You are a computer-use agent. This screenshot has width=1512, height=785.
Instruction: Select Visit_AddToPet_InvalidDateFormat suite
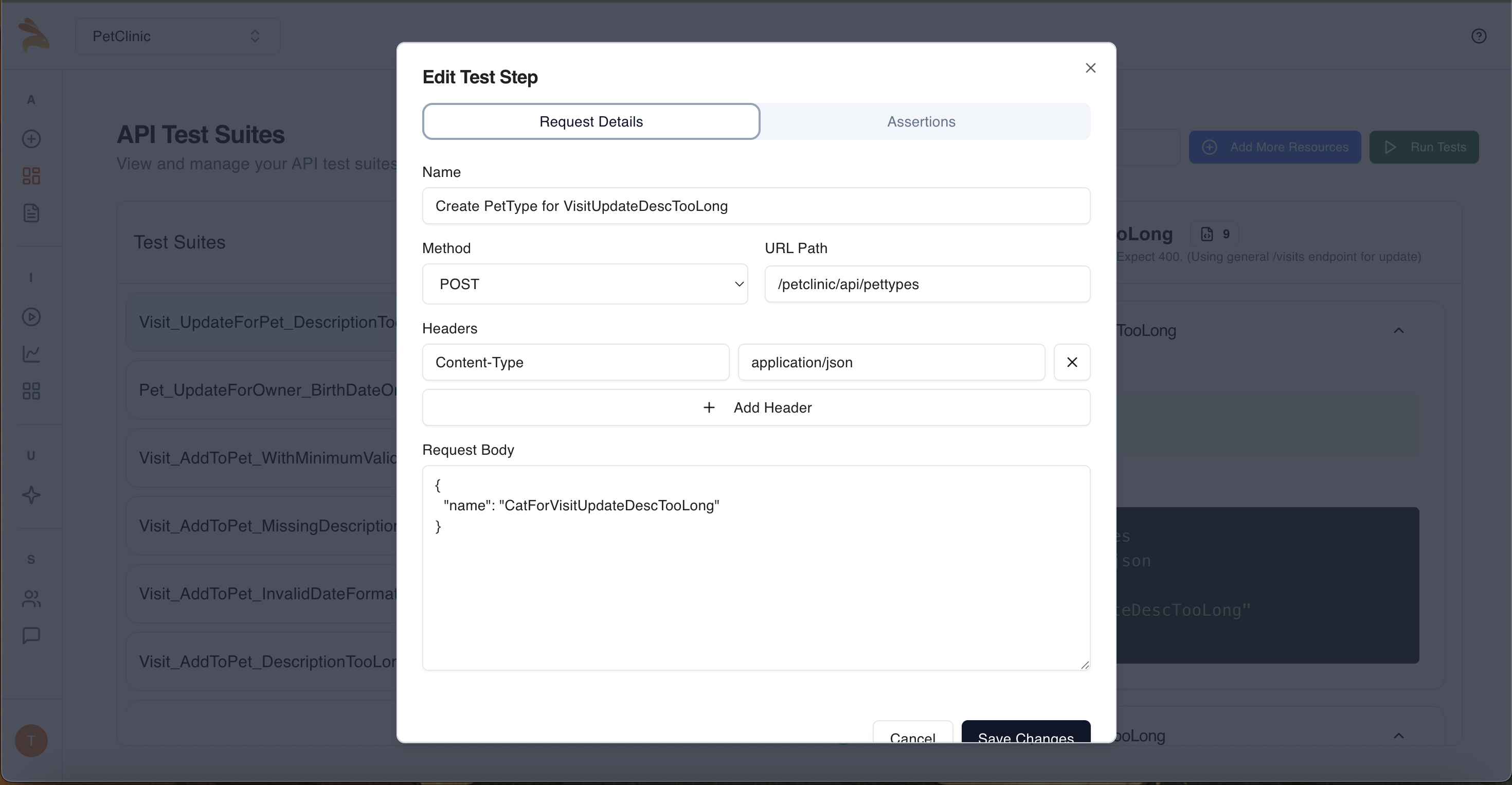coord(262,594)
